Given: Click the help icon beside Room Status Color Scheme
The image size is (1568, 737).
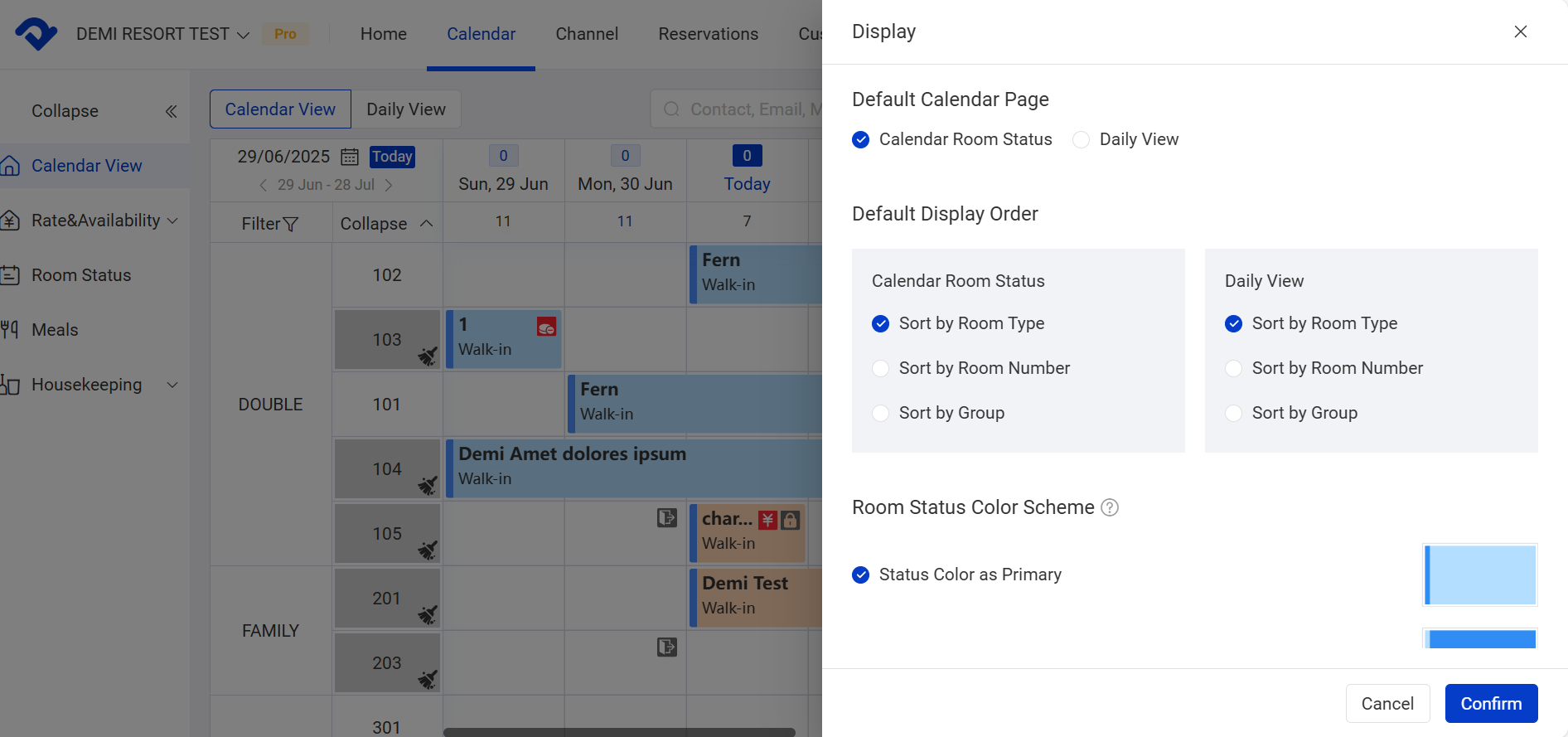Looking at the screenshot, I should tap(1110, 507).
